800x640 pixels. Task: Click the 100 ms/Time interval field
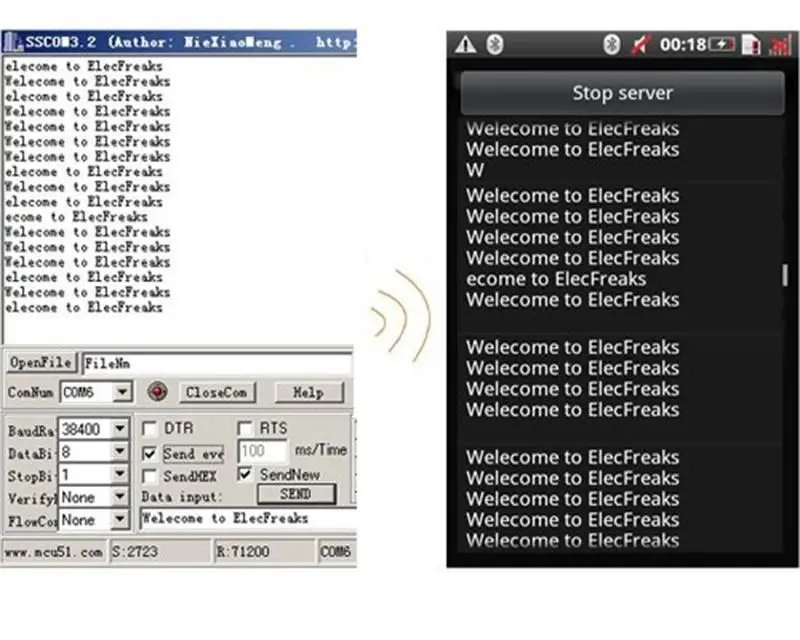[x=262, y=451]
